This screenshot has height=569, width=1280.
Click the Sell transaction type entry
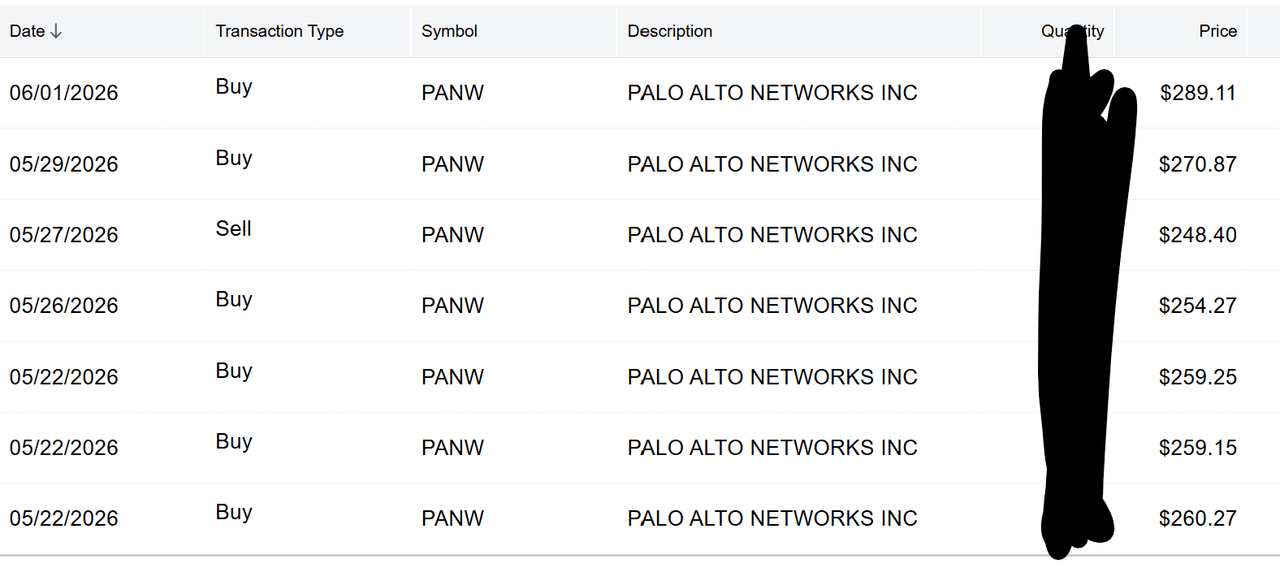[233, 229]
